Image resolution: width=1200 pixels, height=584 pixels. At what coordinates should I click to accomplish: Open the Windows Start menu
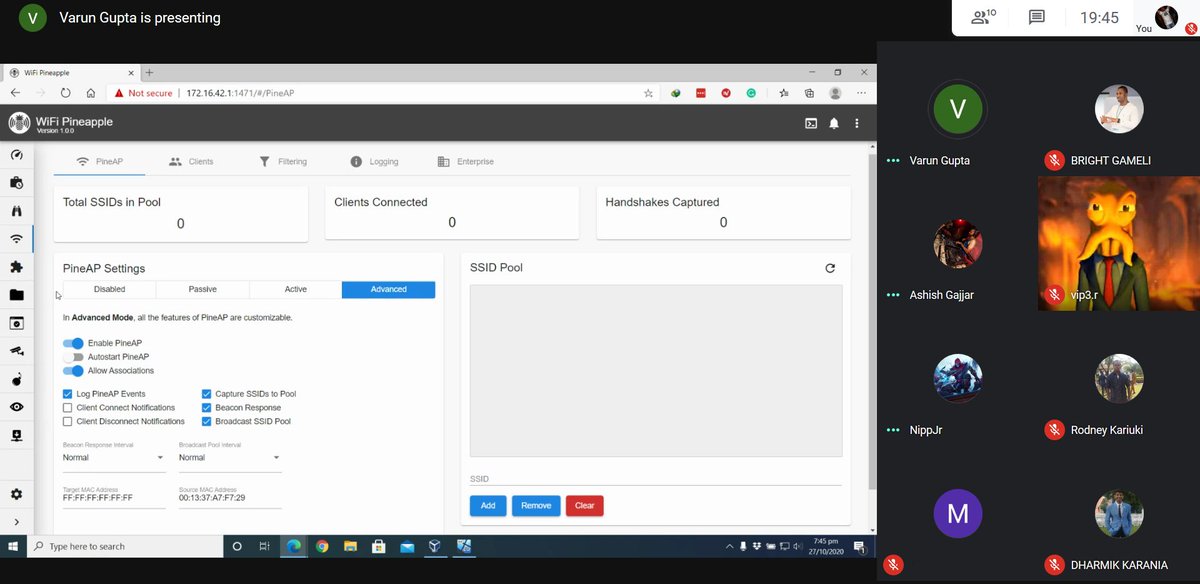pos(12,546)
